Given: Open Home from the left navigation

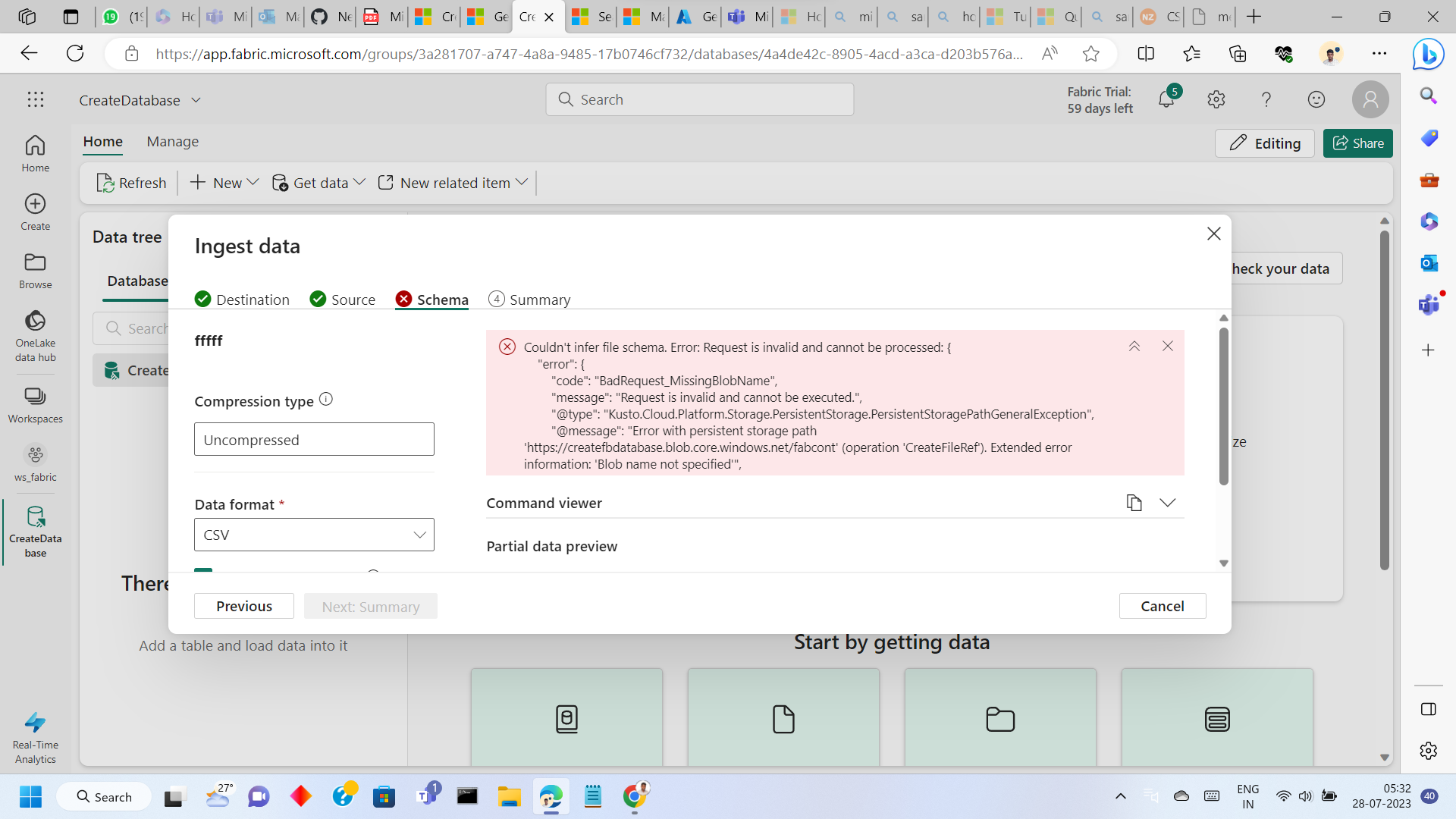Looking at the screenshot, I should click(35, 152).
